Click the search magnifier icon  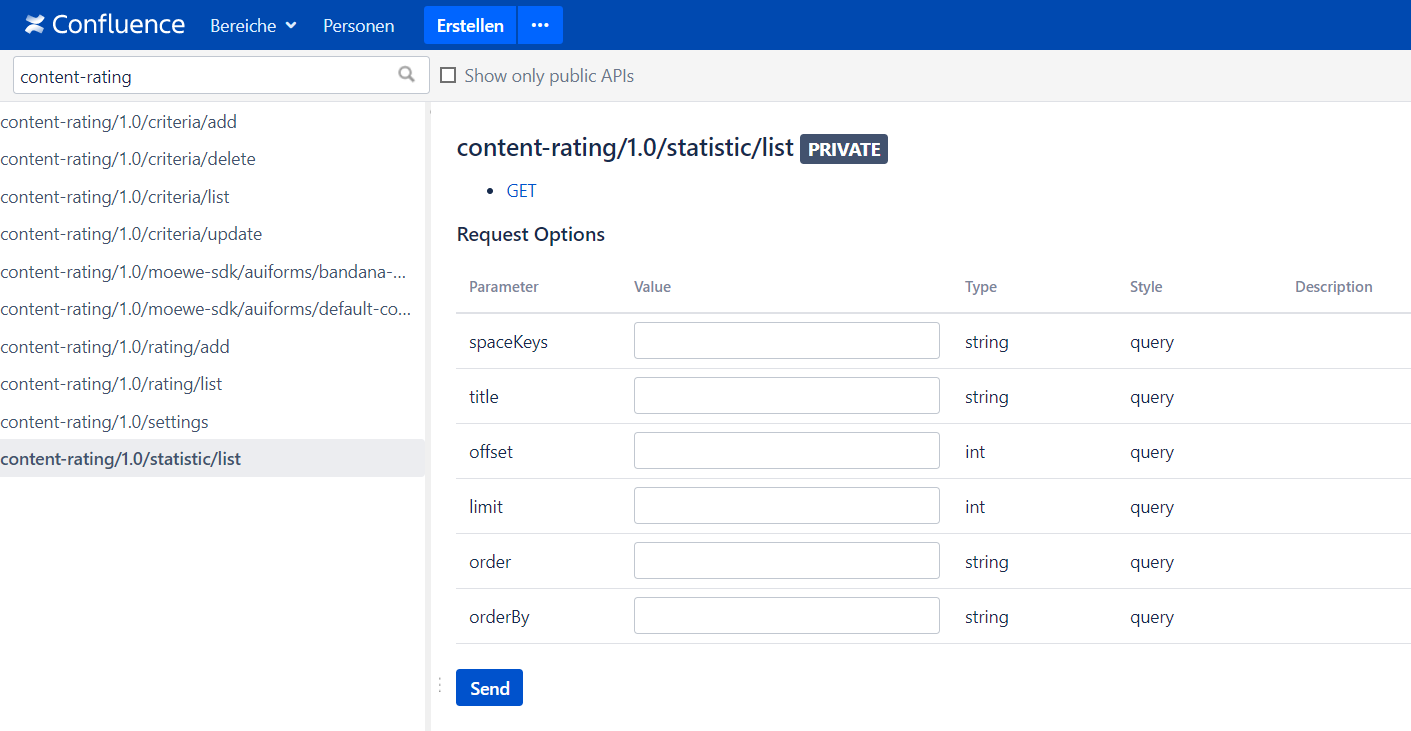pyautogui.click(x=406, y=75)
